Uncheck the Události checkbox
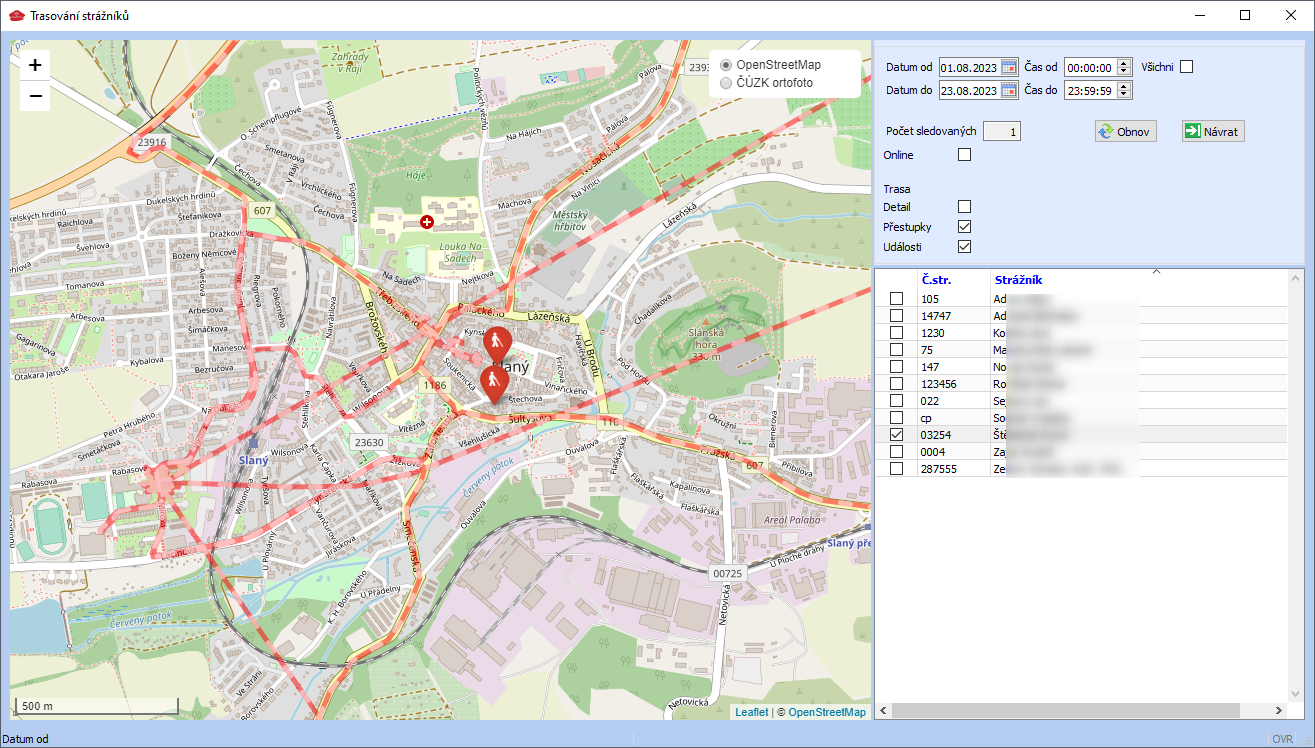The height and width of the screenshot is (748, 1315). (x=965, y=247)
